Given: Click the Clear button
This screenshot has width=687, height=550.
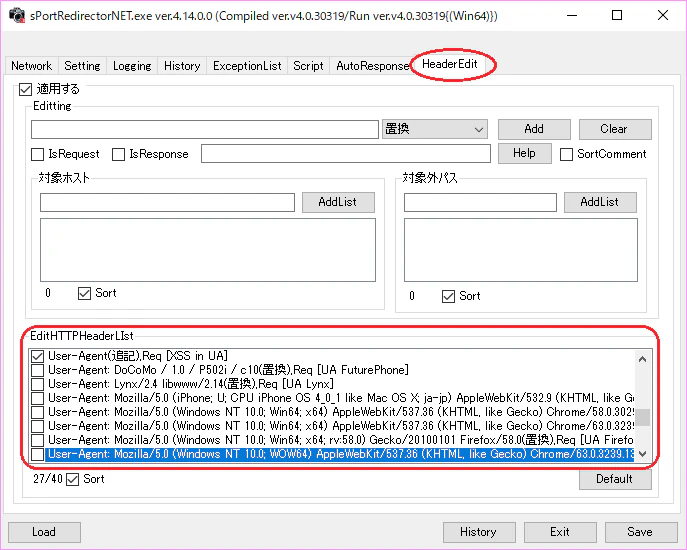Looking at the screenshot, I should [615, 129].
